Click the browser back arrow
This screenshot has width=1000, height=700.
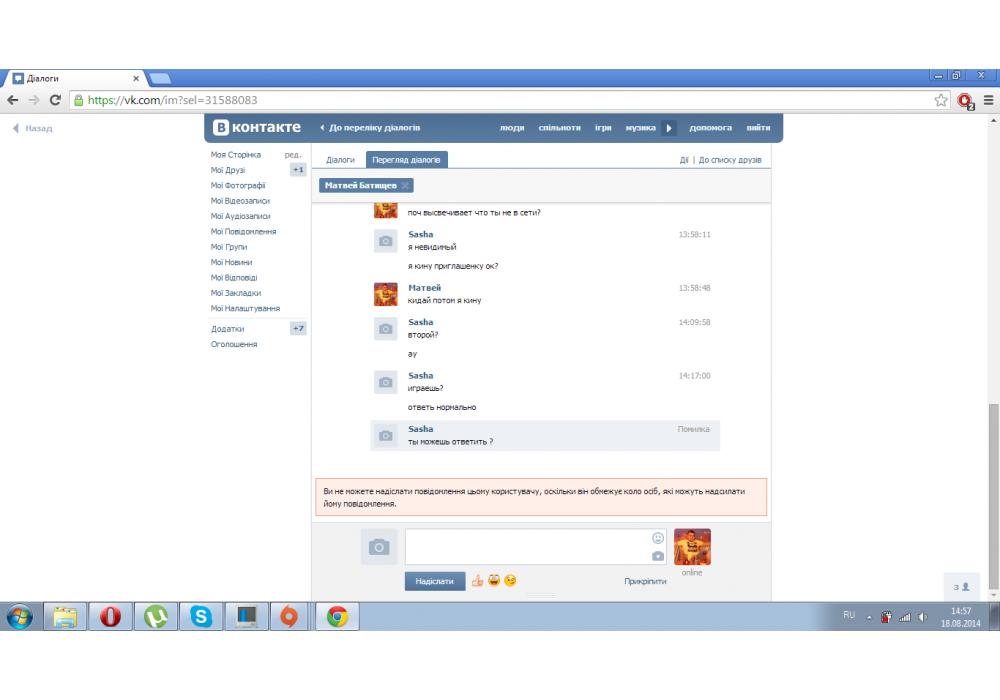coord(13,100)
